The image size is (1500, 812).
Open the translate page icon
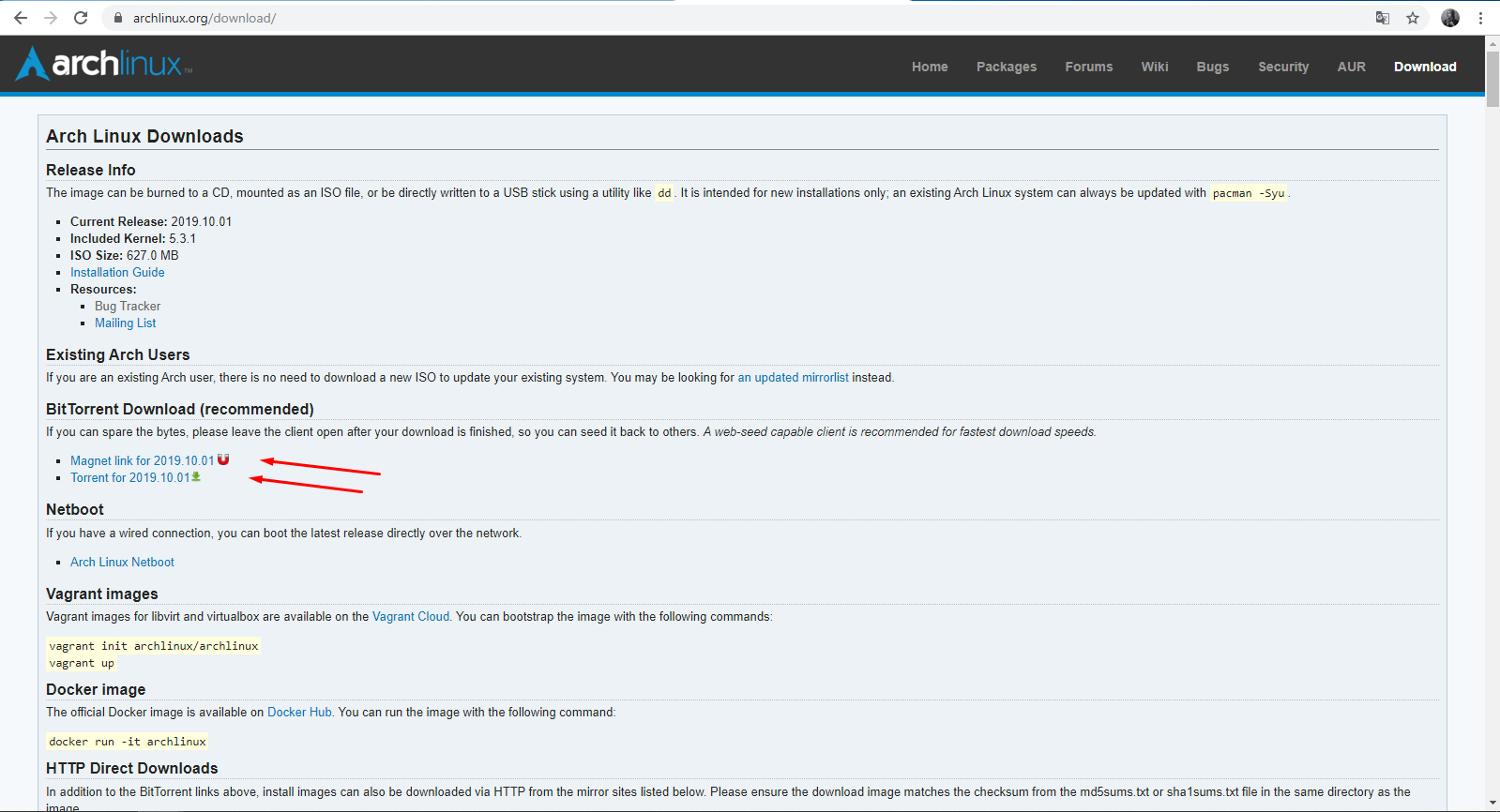tap(1383, 18)
